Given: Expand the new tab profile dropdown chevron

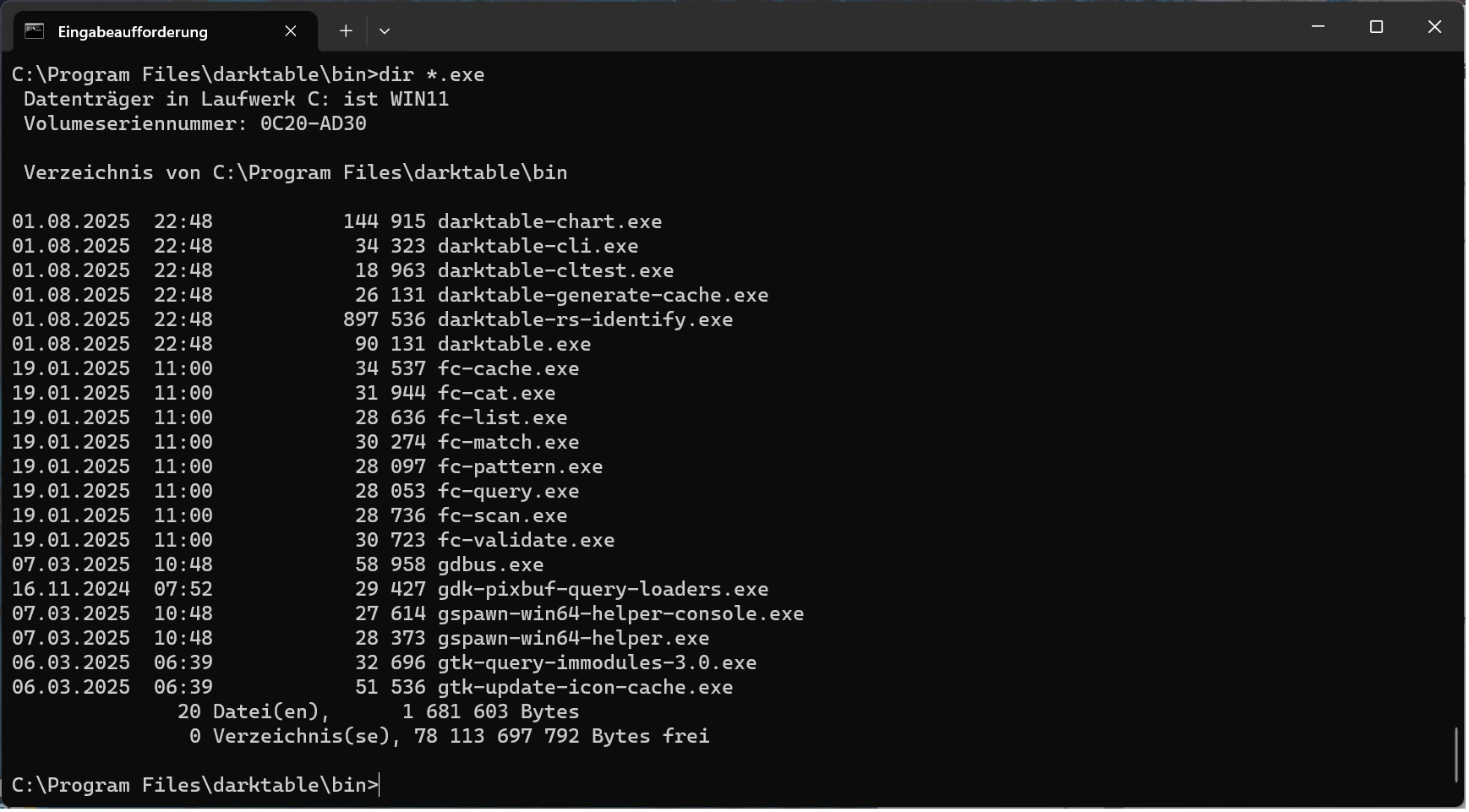Looking at the screenshot, I should point(385,31).
